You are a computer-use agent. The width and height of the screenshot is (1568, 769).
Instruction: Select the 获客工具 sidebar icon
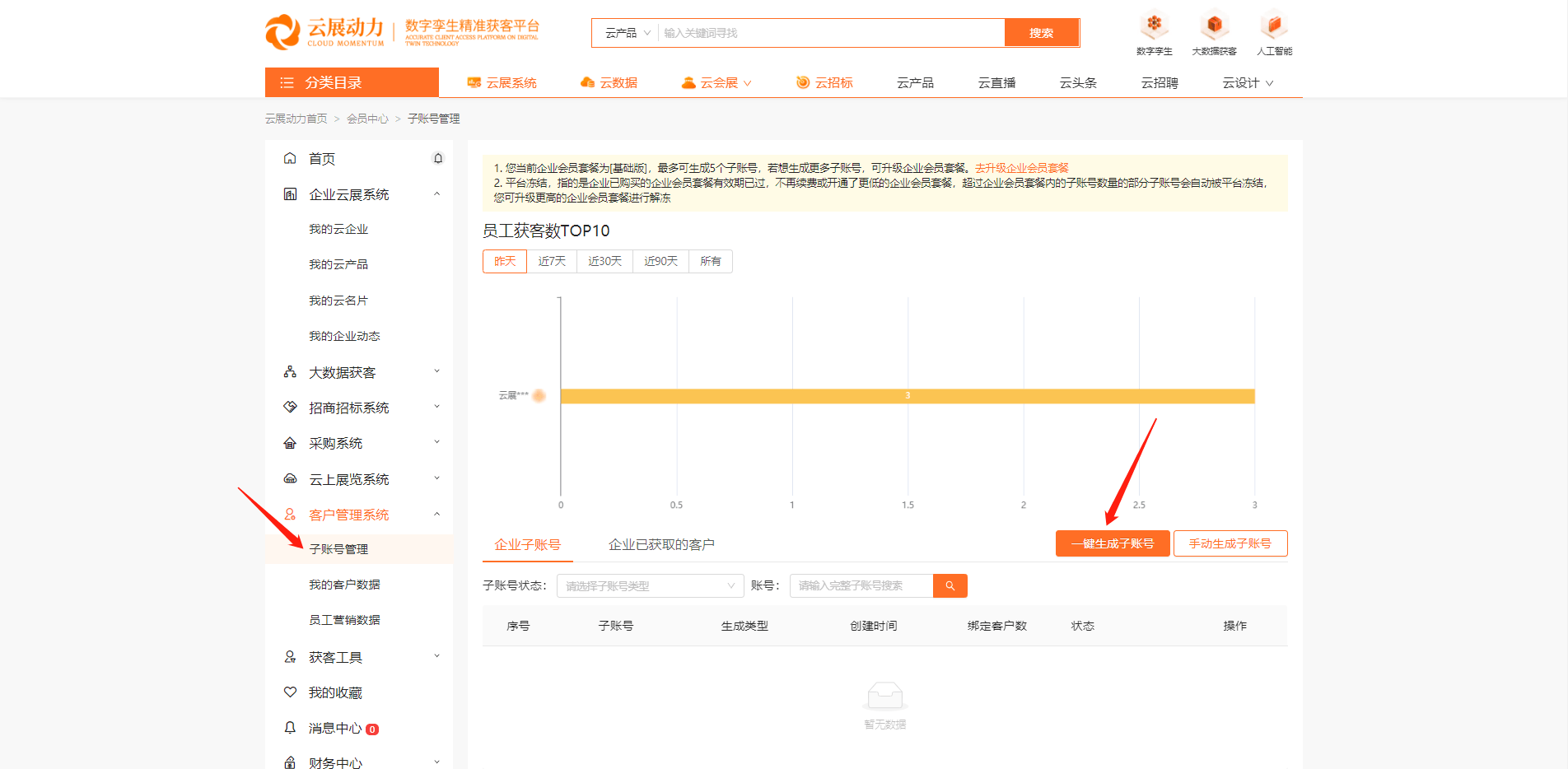pos(290,656)
